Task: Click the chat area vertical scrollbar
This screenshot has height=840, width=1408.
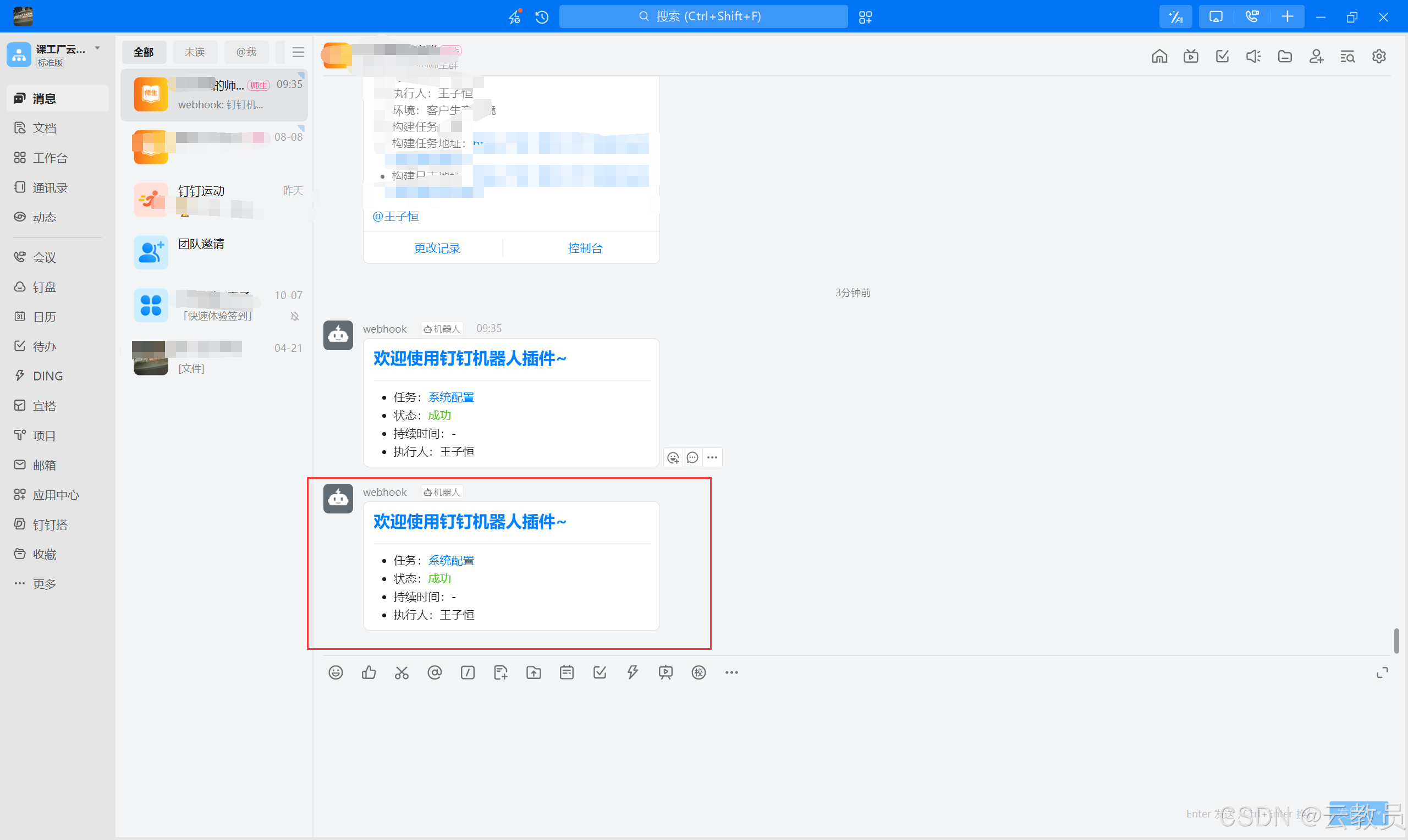Action: (1396, 640)
